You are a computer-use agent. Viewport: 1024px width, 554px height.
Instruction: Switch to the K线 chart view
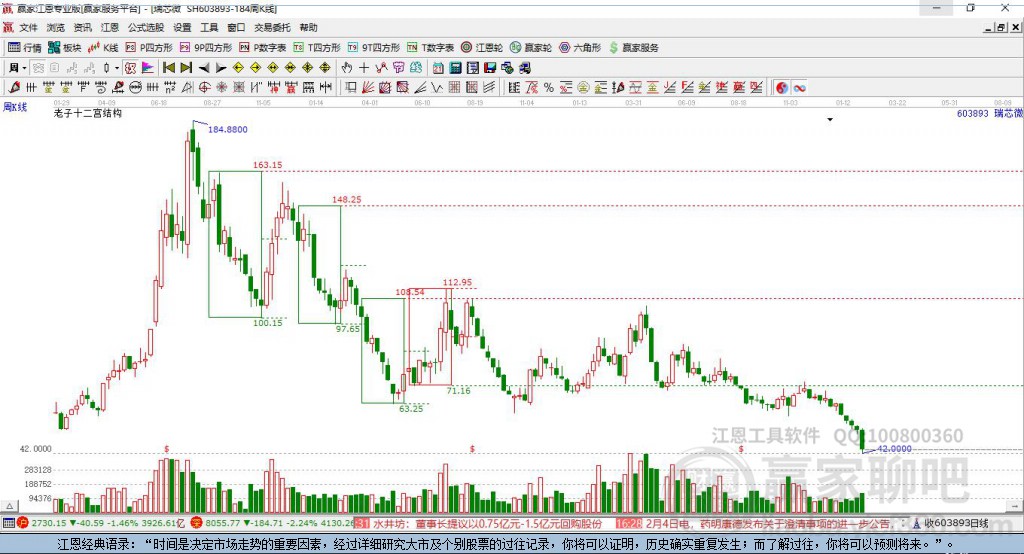coord(103,47)
